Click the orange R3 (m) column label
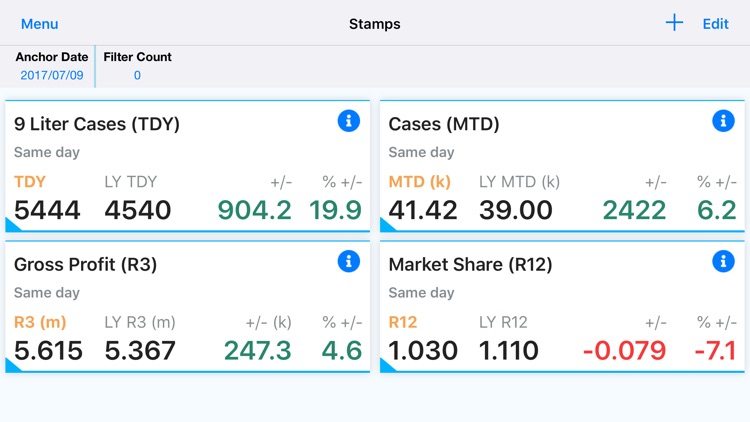This screenshot has width=750, height=422. [x=40, y=322]
